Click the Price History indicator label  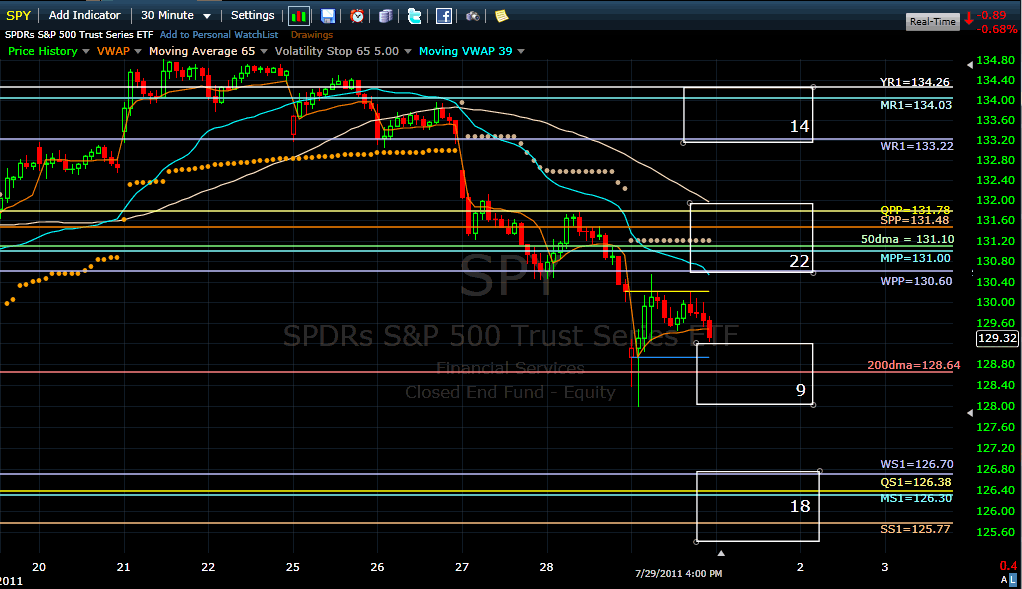click(42, 51)
